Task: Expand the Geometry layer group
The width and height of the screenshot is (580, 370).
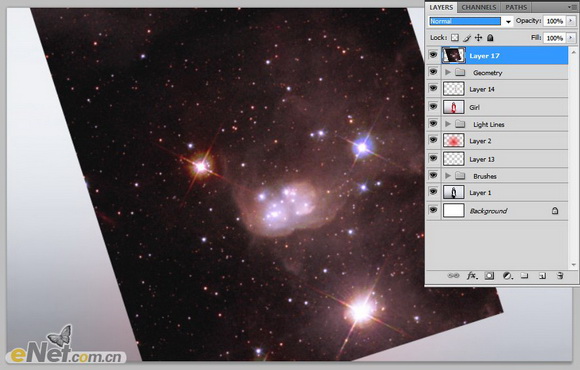Action: pyautogui.click(x=448, y=72)
